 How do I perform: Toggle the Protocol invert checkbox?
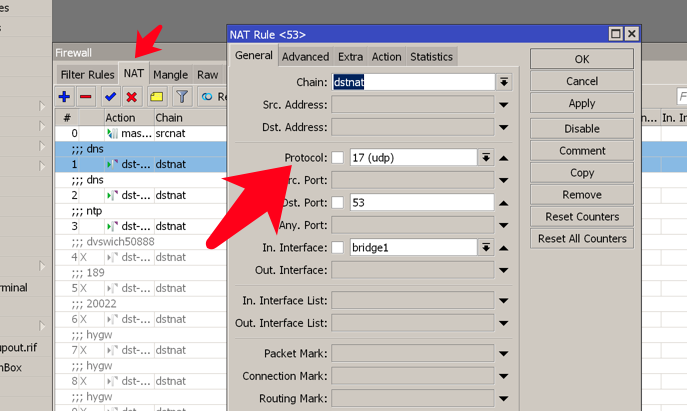[x=337, y=157]
